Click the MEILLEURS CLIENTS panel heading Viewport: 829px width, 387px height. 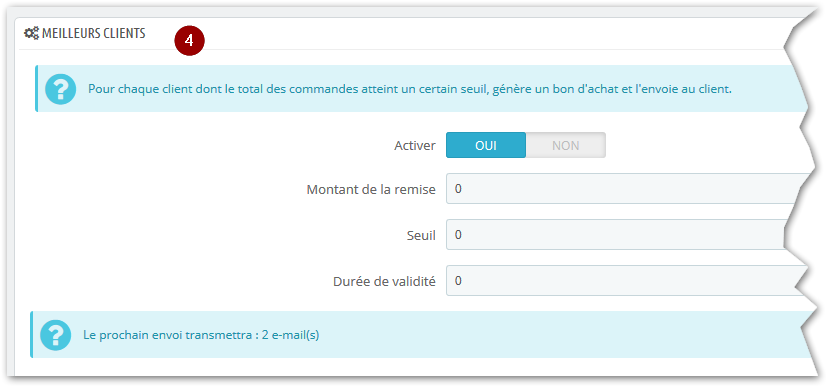[94, 34]
